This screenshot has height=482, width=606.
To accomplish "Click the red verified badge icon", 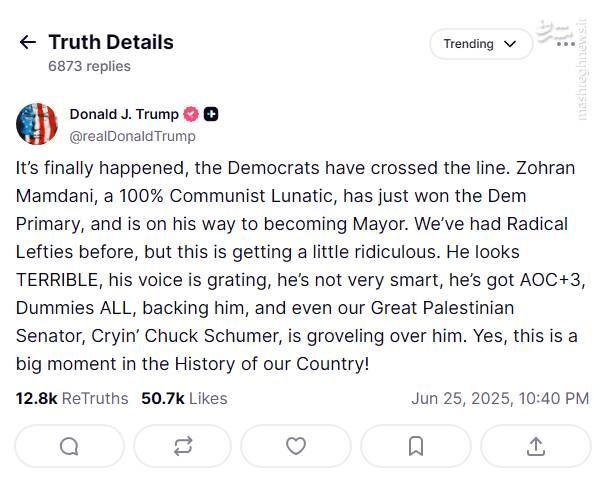I will pyautogui.click(x=191, y=114).
